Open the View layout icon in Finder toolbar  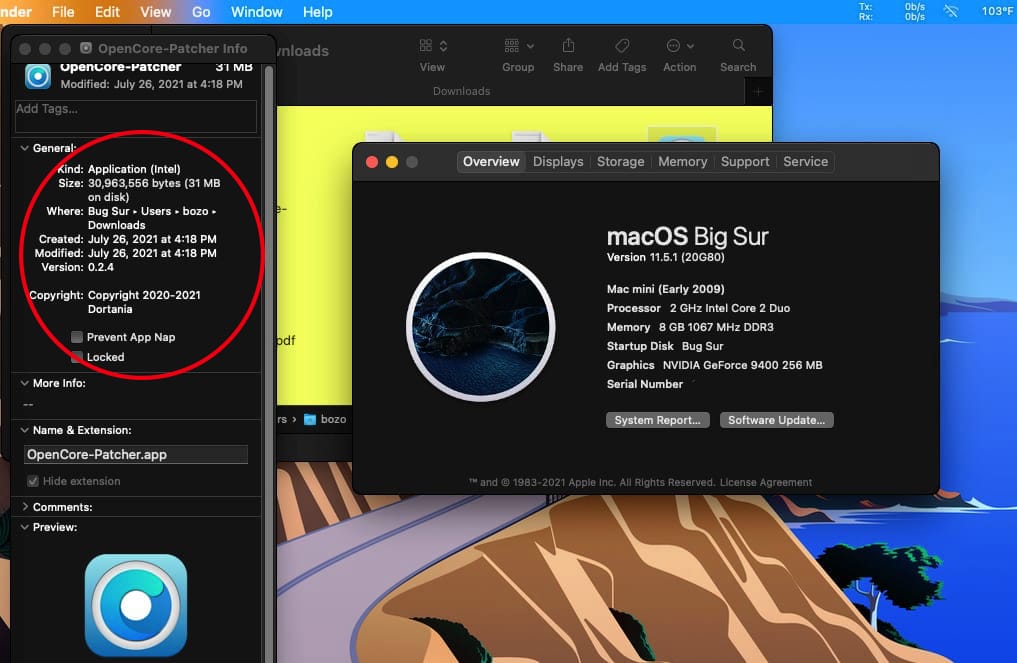pyautogui.click(x=425, y=45)
